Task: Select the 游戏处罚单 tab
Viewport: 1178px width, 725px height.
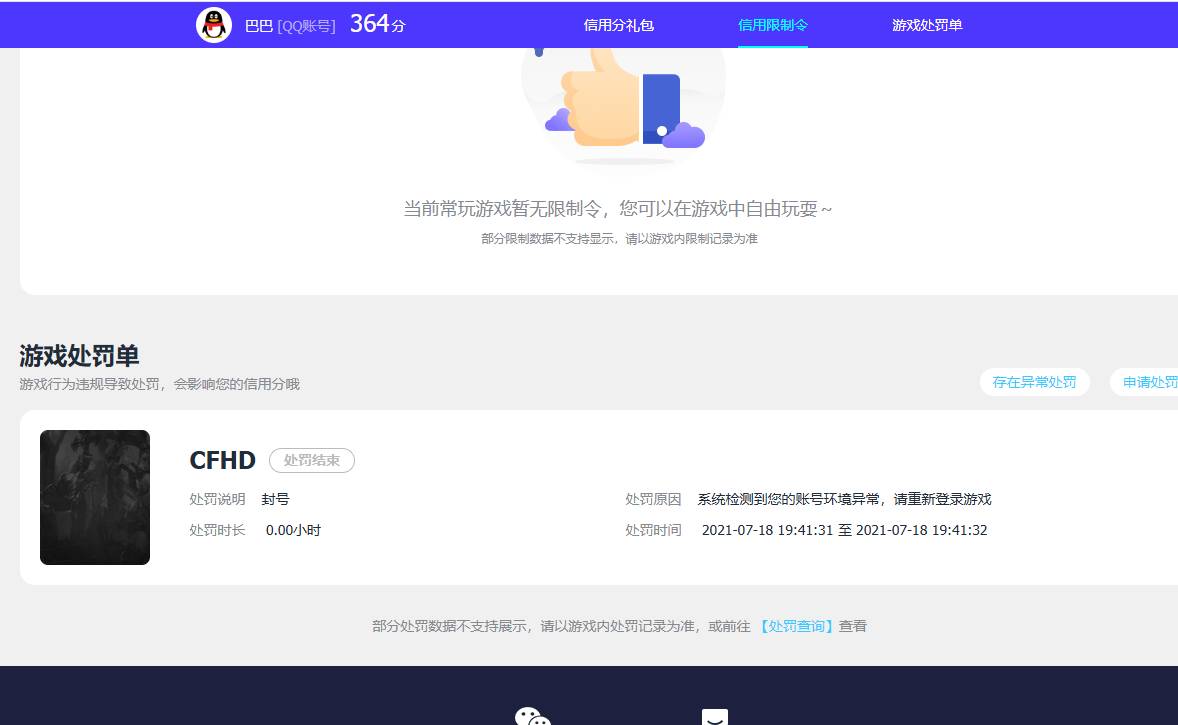Action: coord(926,24)
